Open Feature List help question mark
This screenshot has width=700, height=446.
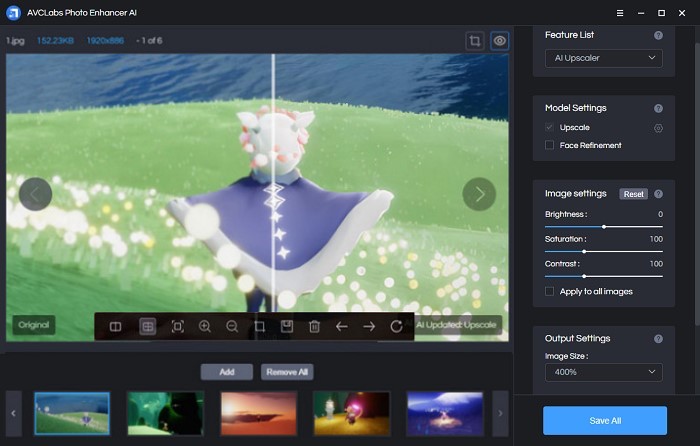point(658,35)
